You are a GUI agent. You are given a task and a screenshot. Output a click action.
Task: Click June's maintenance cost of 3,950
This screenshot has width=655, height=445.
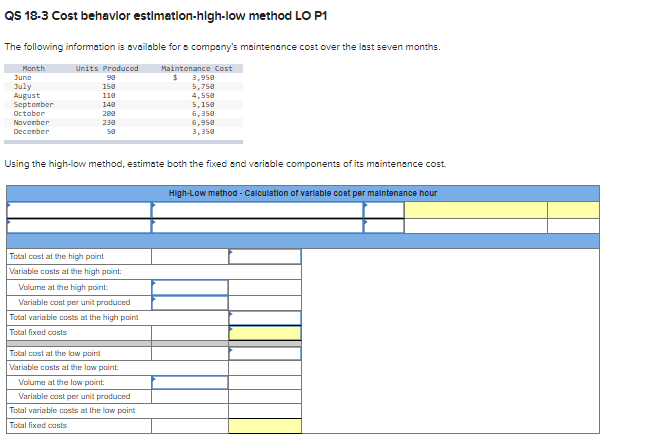[203, 78]
